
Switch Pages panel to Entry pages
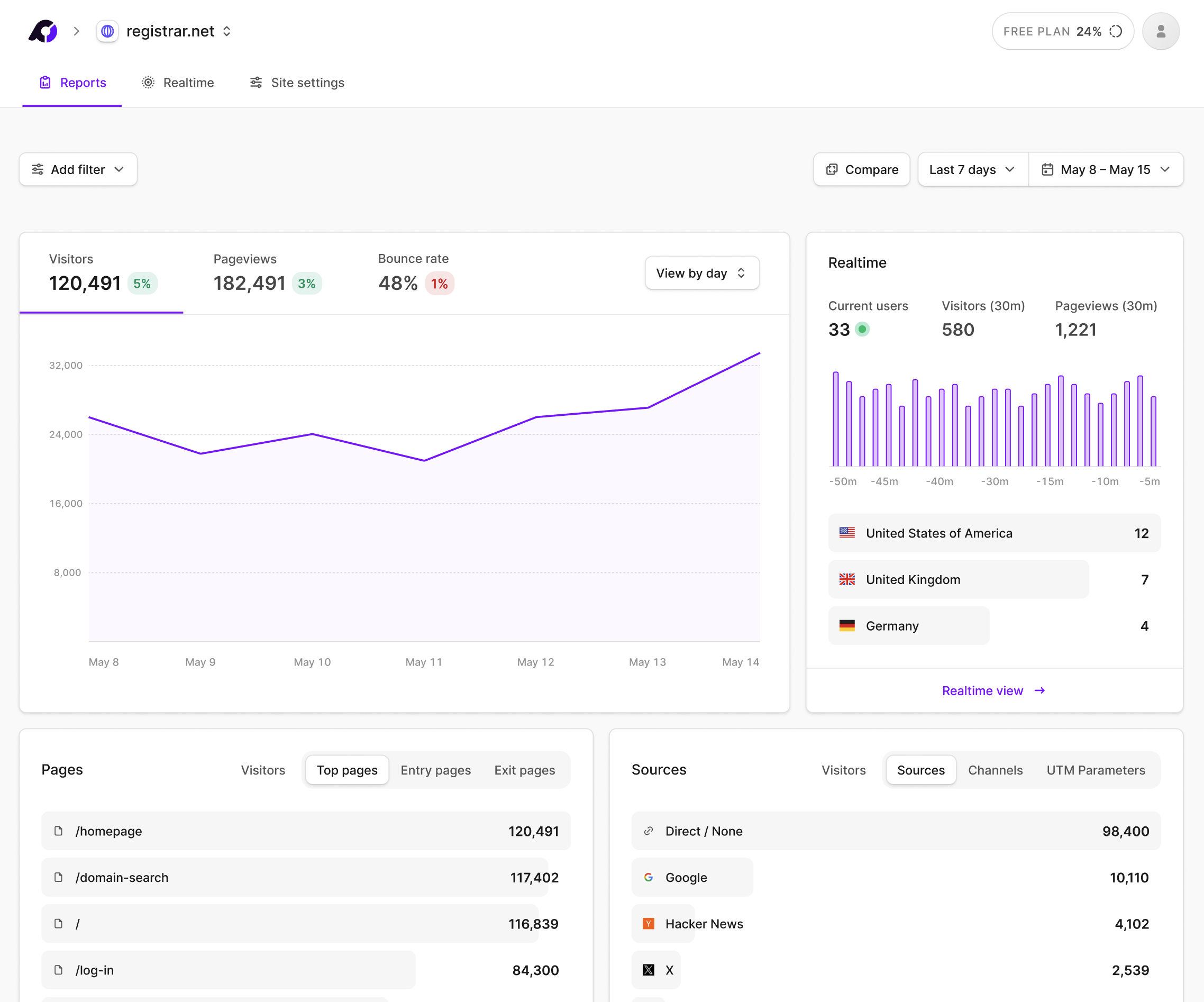point(435,770)
